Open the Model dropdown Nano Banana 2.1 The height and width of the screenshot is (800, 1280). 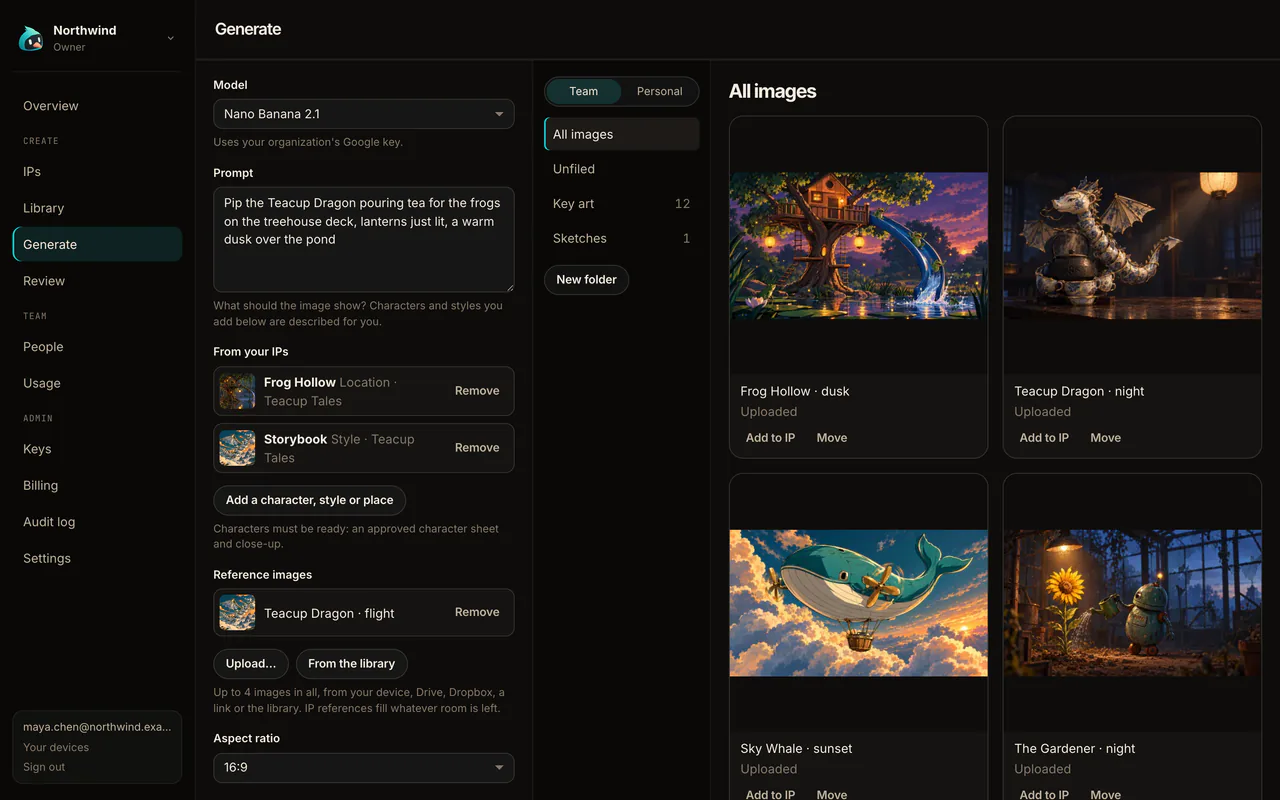[364, 114]
